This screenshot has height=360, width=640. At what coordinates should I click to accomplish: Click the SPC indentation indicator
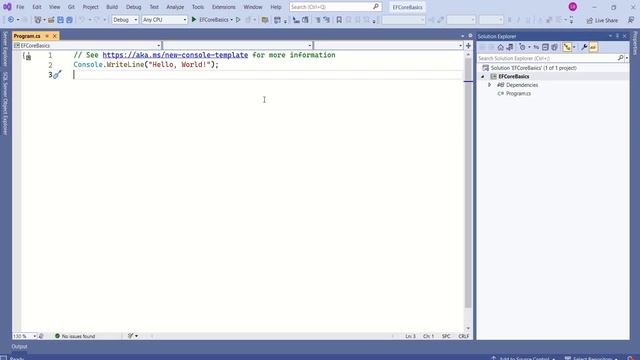(x=446, y=336)
